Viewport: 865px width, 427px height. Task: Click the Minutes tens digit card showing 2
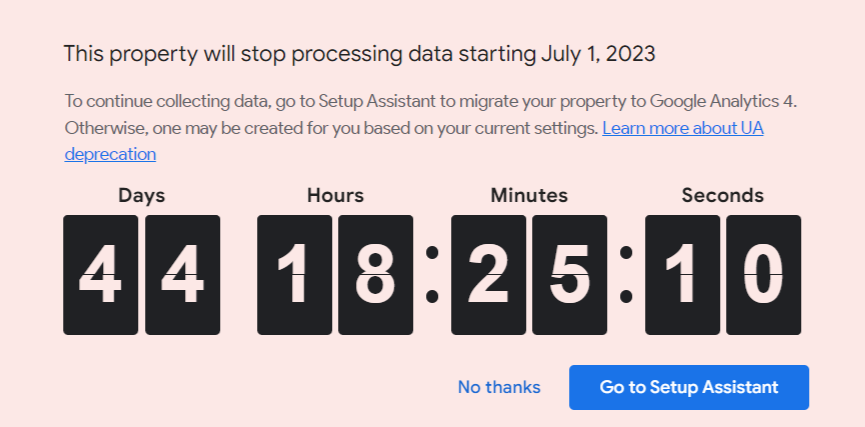pyautogui.click(x=488, y=275)
